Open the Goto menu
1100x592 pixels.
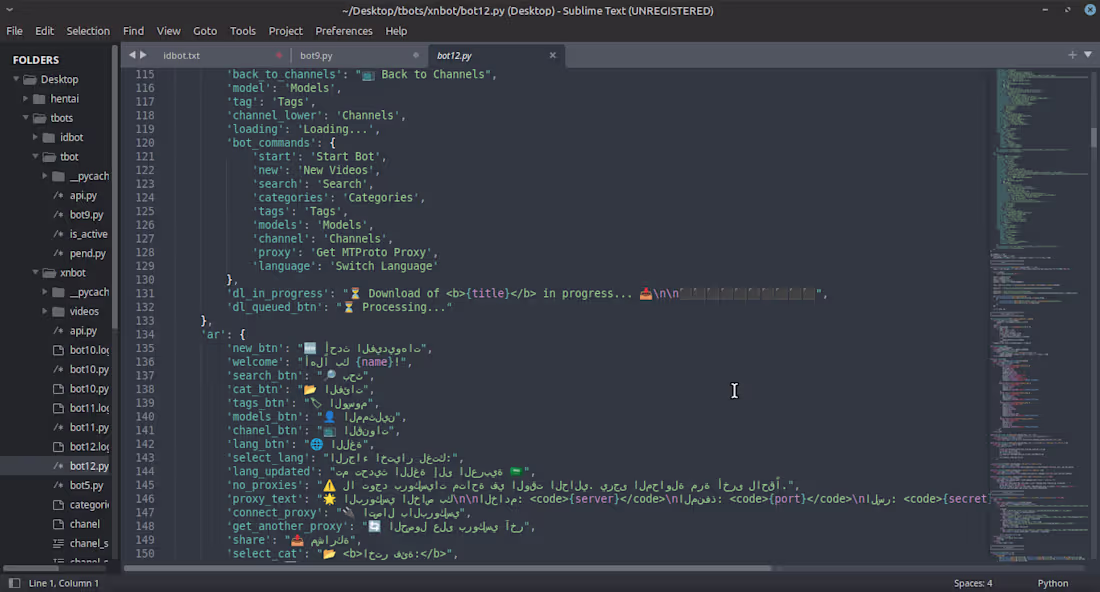(x=205, y=31)
